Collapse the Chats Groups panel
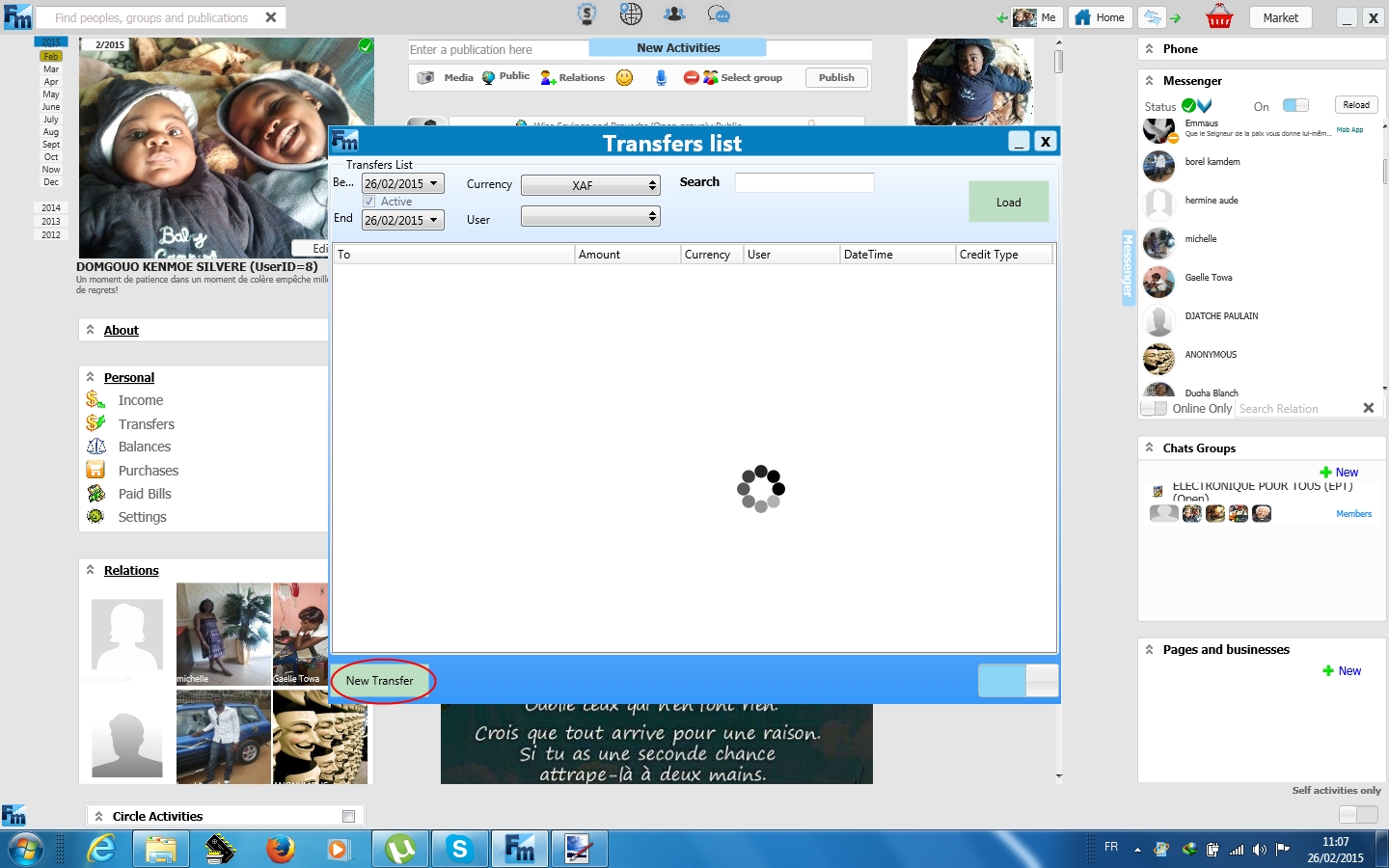Screen dimensions: 1389x868 (x=1149, y=448)
